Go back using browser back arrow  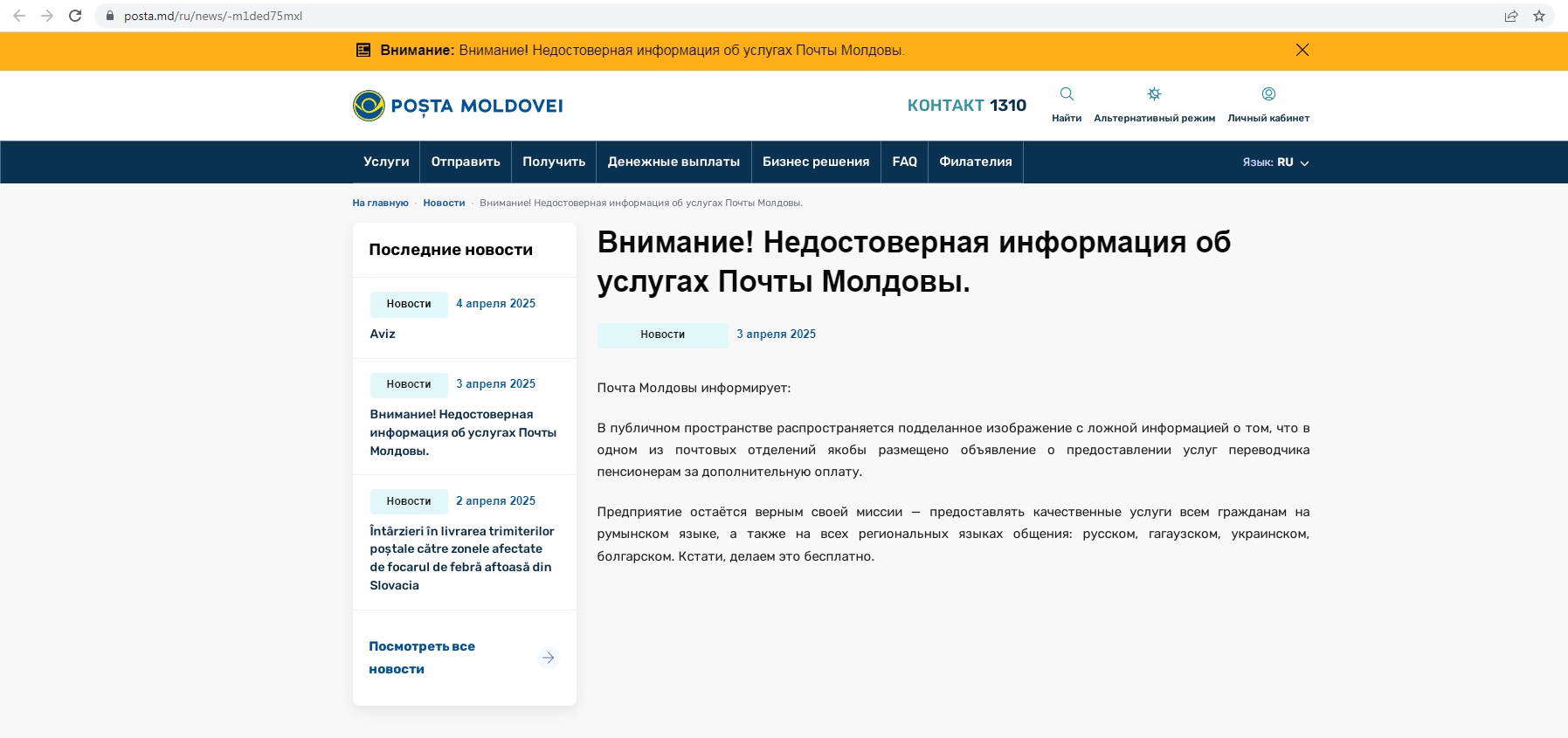19,16
